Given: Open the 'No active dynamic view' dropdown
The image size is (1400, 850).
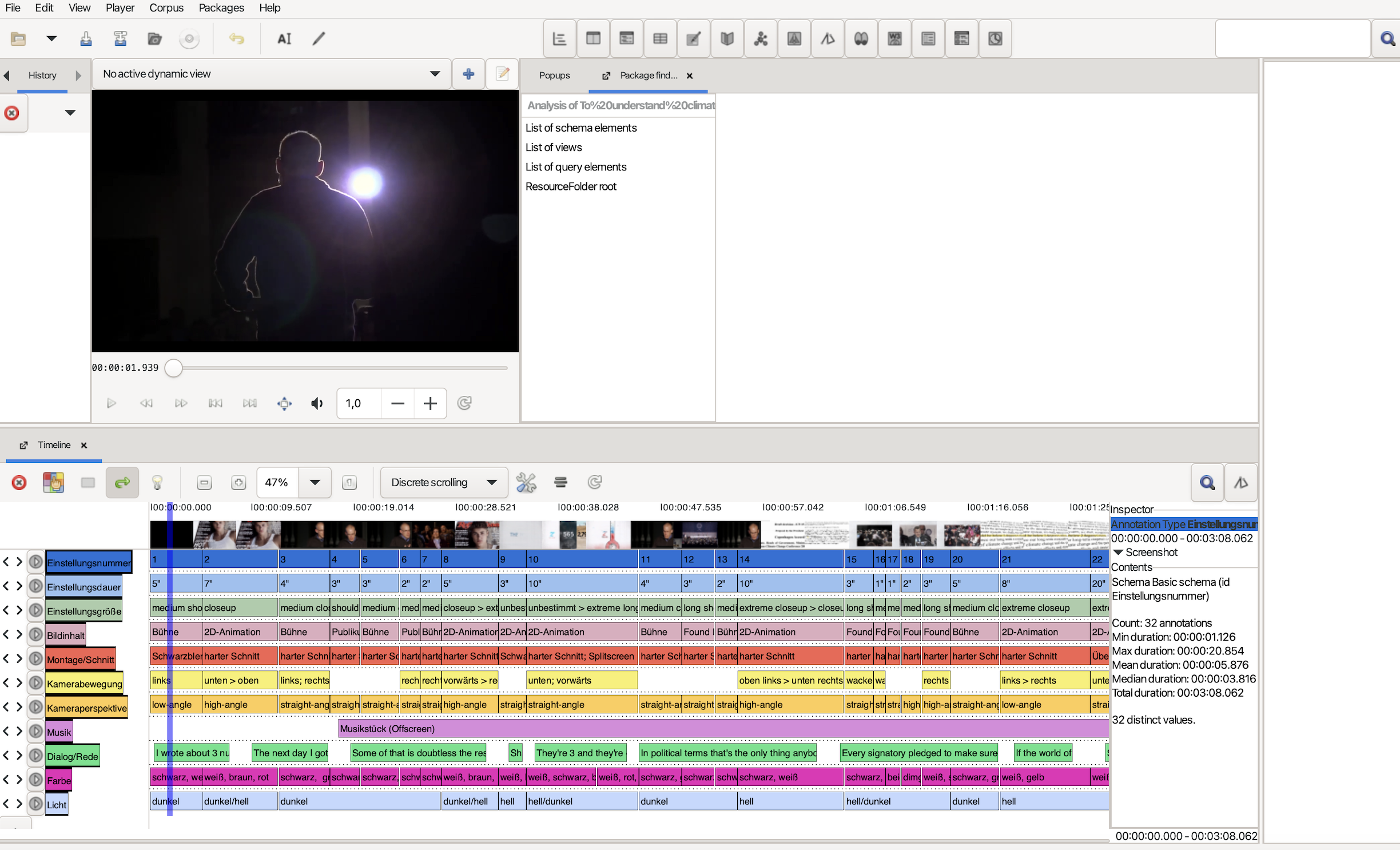Looking at the screenshot, I should coord(435,74).
